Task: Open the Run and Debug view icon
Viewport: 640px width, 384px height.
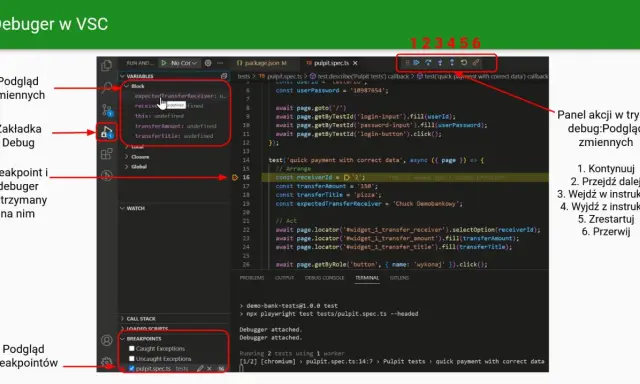Action: 107,132
